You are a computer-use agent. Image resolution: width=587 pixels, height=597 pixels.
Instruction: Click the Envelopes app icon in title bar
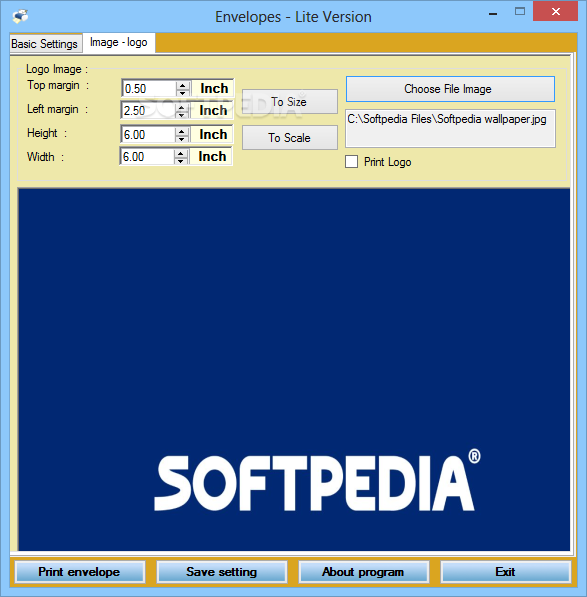(20, 16)
